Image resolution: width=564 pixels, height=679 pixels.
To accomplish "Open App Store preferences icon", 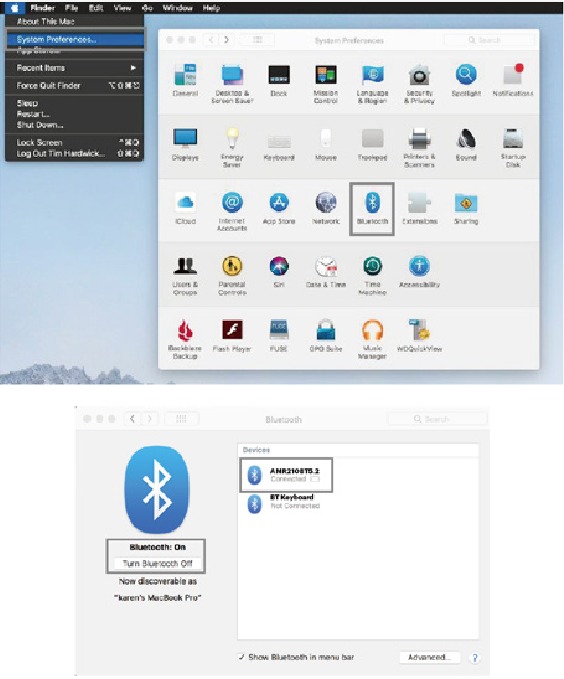I will (279, 209).
